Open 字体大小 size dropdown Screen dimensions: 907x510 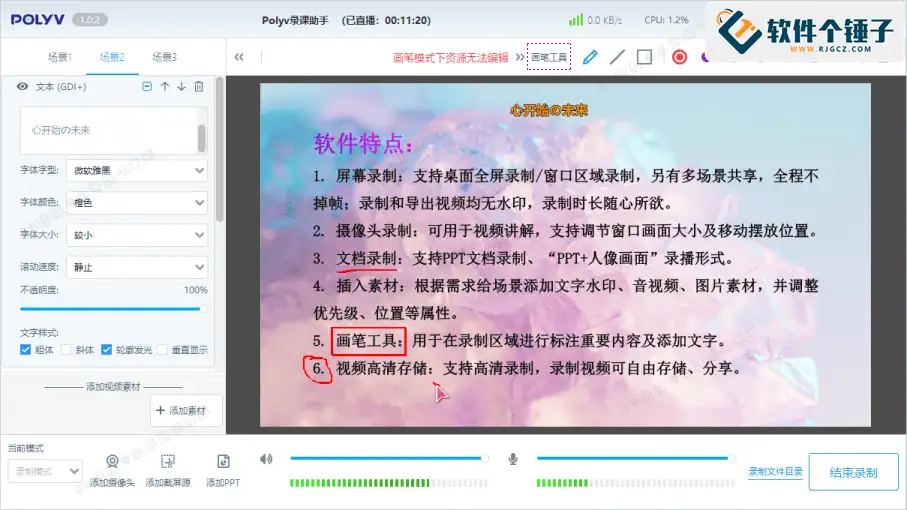click(137, 235)
